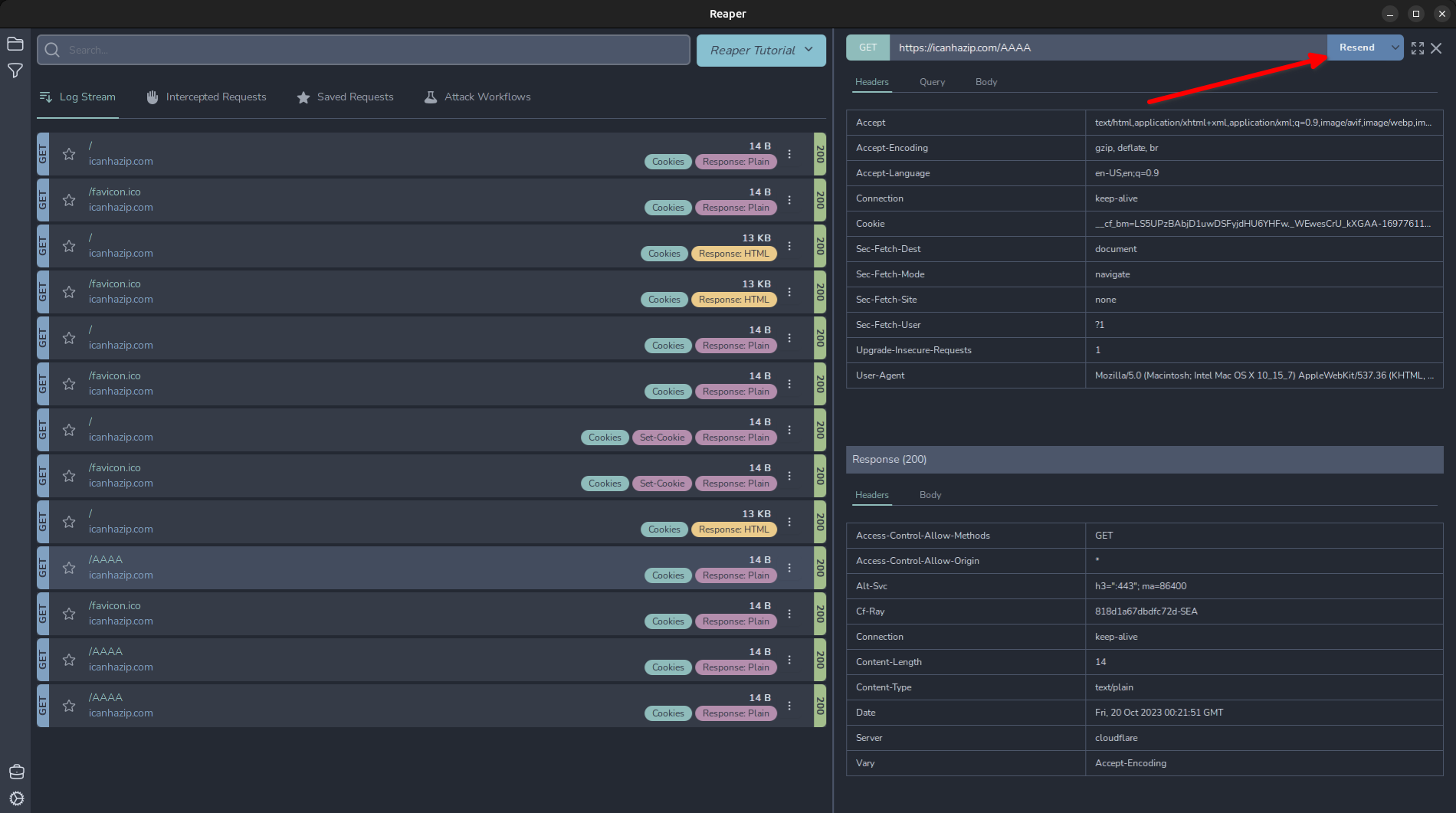The image size is (1456, 813).
Task: Star the last /favicon.ico request
Action: point(69,614)
